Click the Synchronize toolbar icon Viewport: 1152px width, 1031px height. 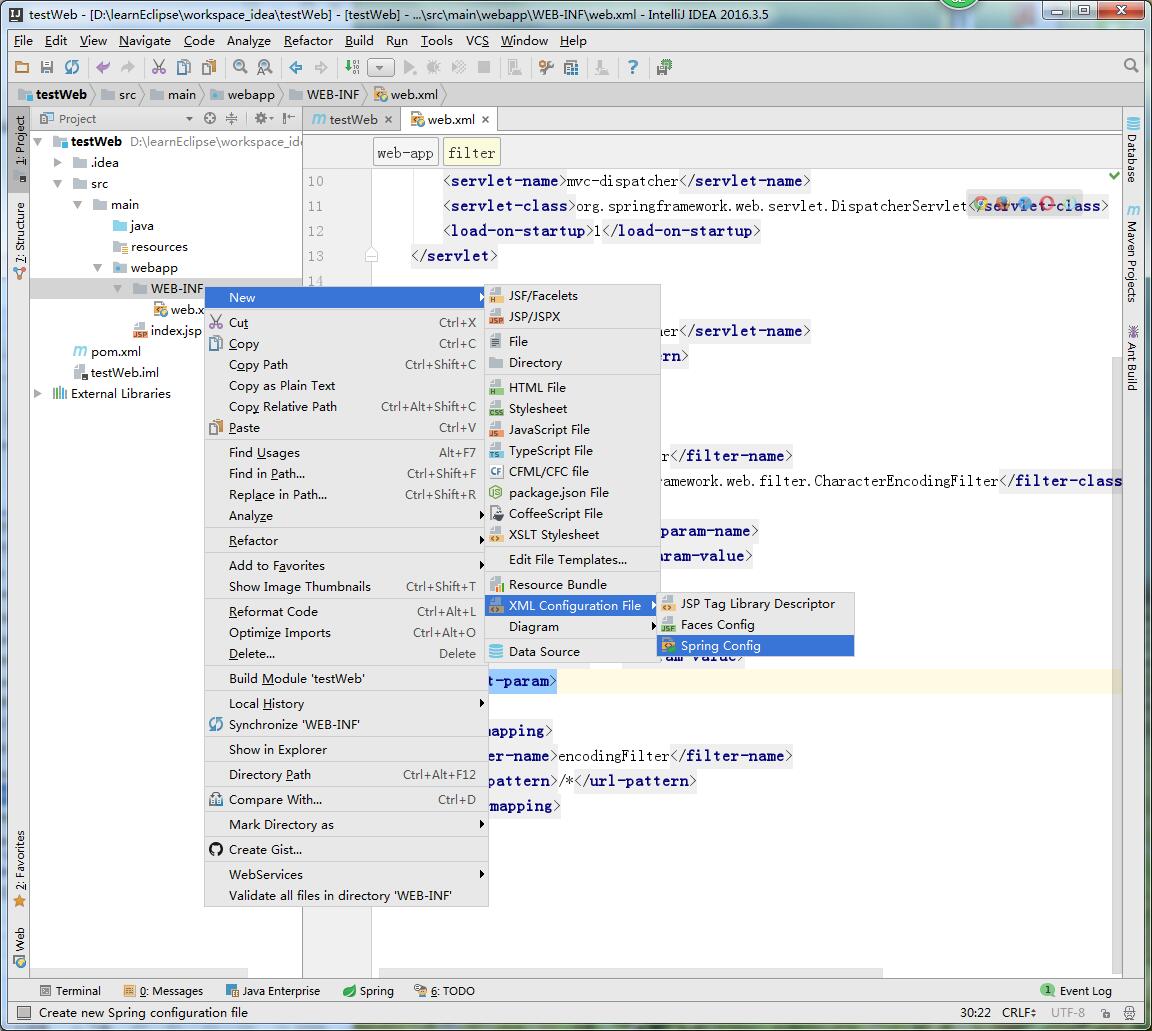tap(71, 68)
